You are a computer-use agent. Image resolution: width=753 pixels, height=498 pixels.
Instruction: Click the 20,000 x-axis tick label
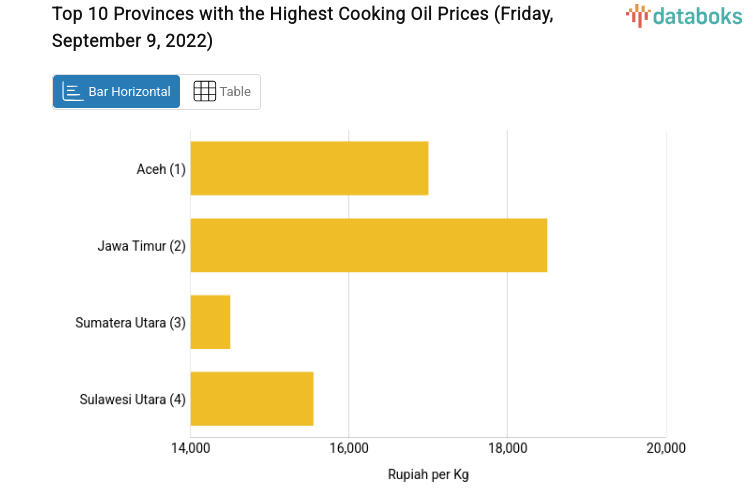point(666,448)
